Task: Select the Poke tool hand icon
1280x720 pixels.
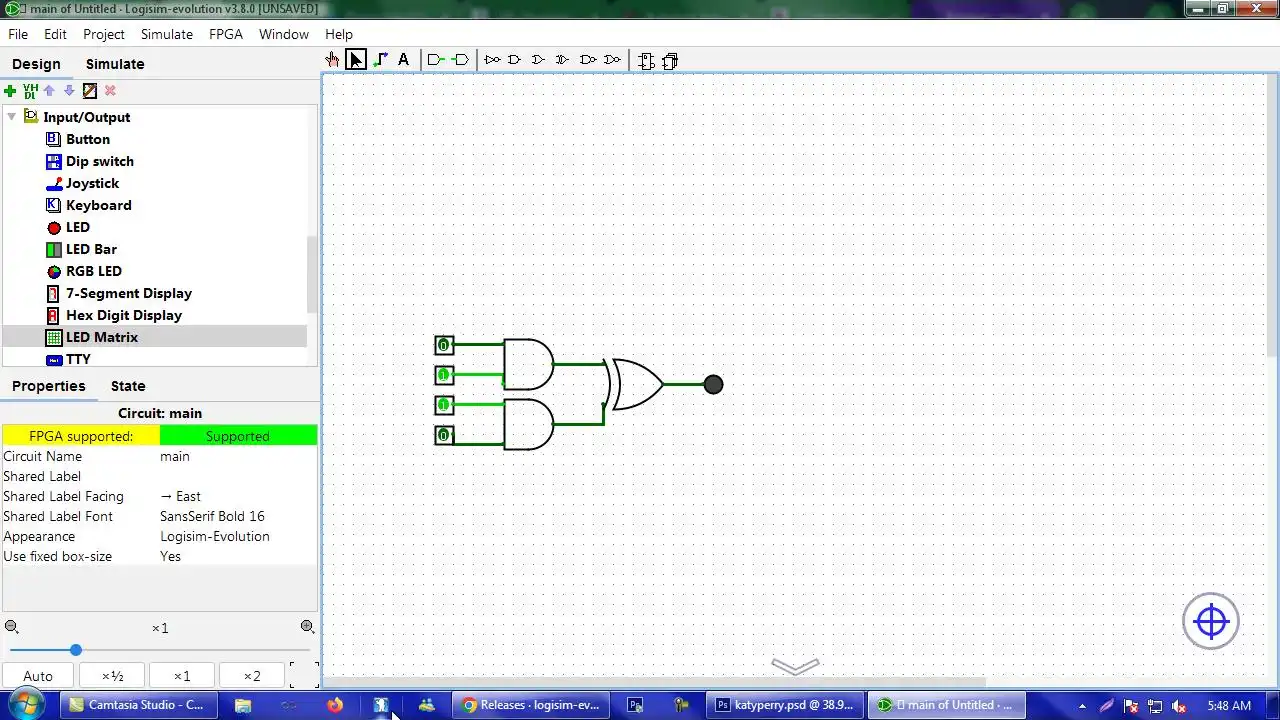Action: pos(332,60)
